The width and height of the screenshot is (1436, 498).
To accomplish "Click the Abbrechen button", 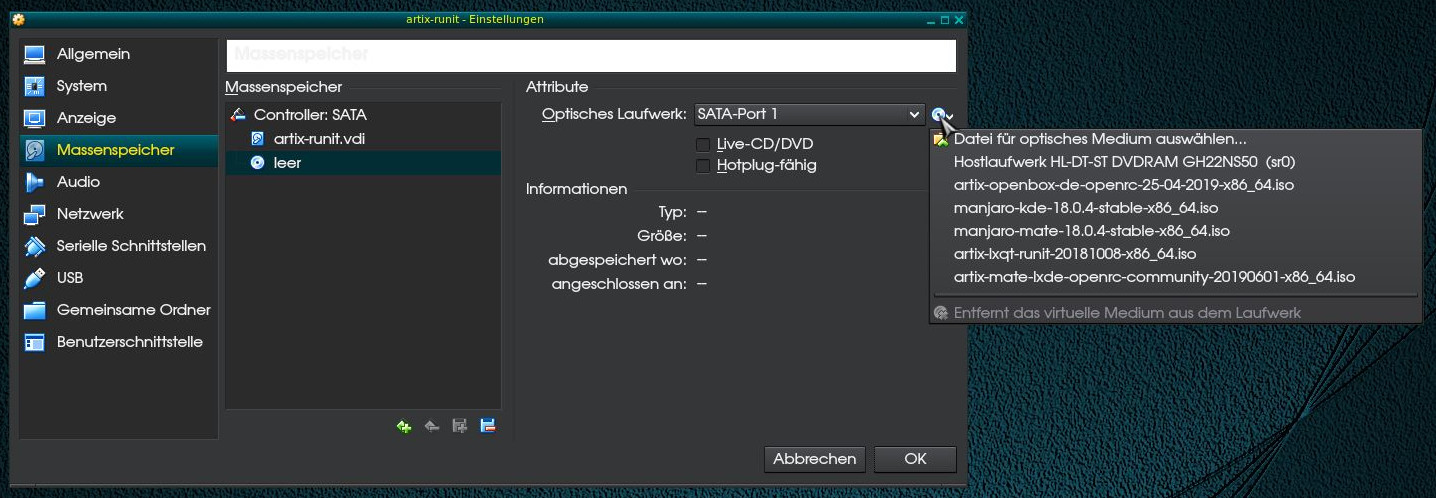I will (814, 459).
